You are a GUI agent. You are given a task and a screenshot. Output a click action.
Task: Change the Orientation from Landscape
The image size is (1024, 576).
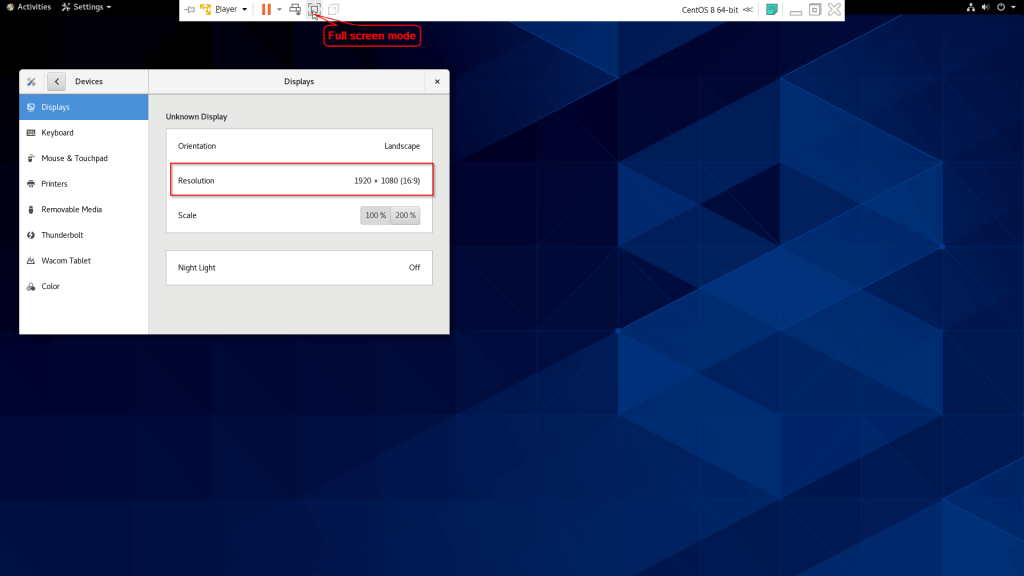[x=301, y=146]
